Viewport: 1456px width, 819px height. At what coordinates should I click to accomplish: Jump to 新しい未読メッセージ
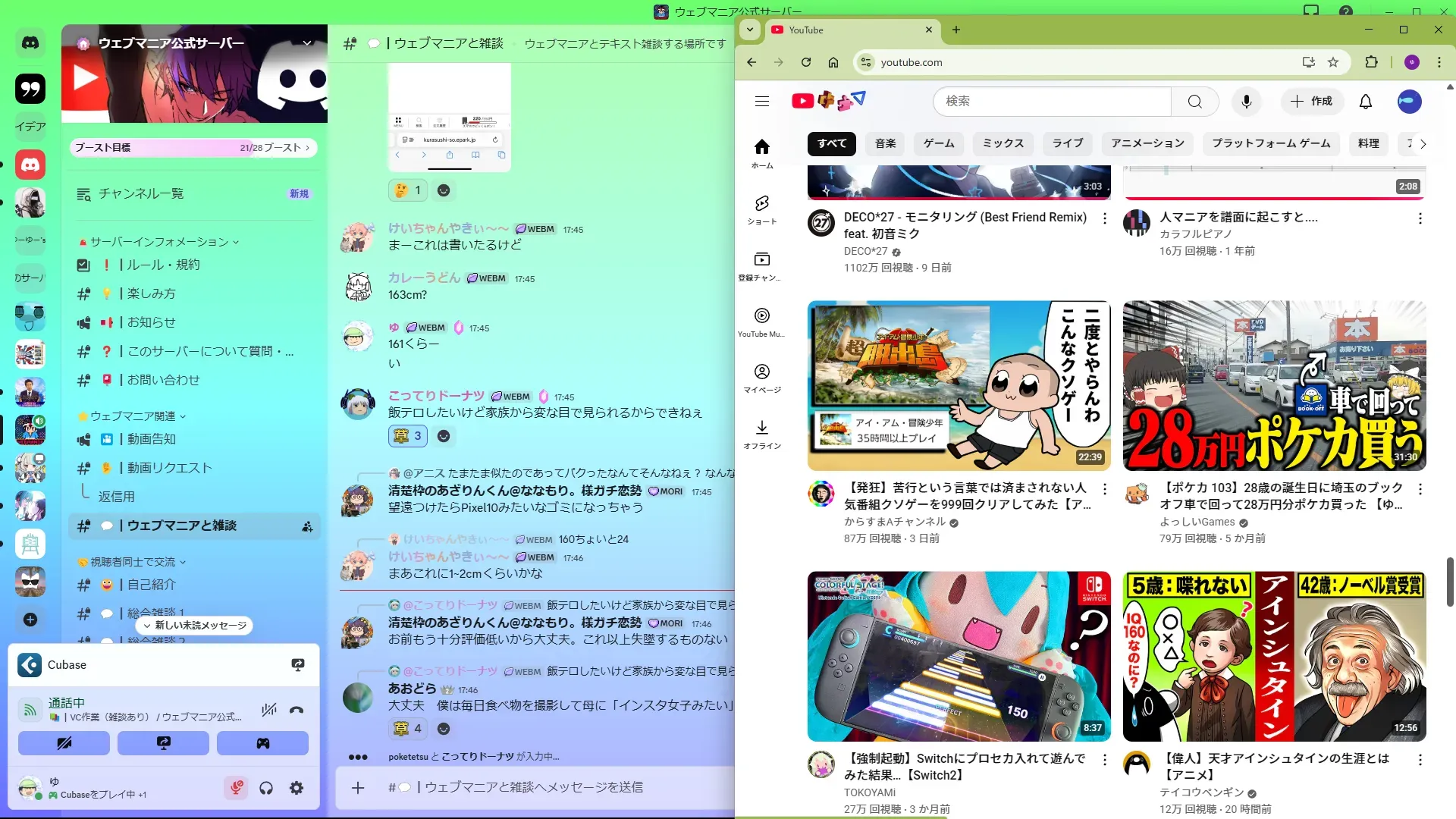(195, 626)
